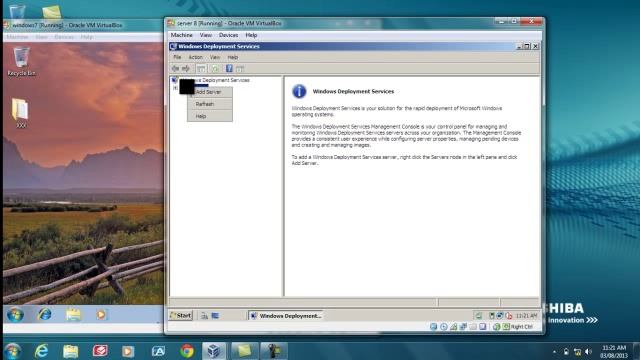Click the Show Desktop quick launch icon
This screenshot has width=640, height=360.
[x=215, y=316]
